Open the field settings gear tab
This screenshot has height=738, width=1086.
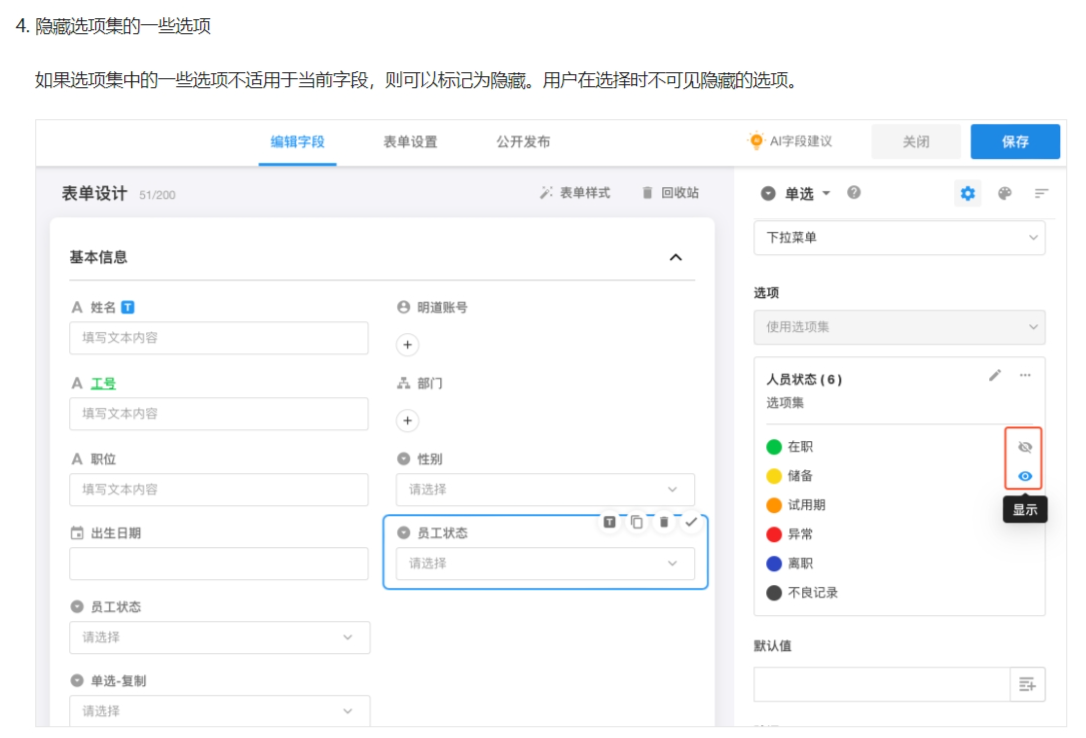pyautogui.click(x=967, y=194)
